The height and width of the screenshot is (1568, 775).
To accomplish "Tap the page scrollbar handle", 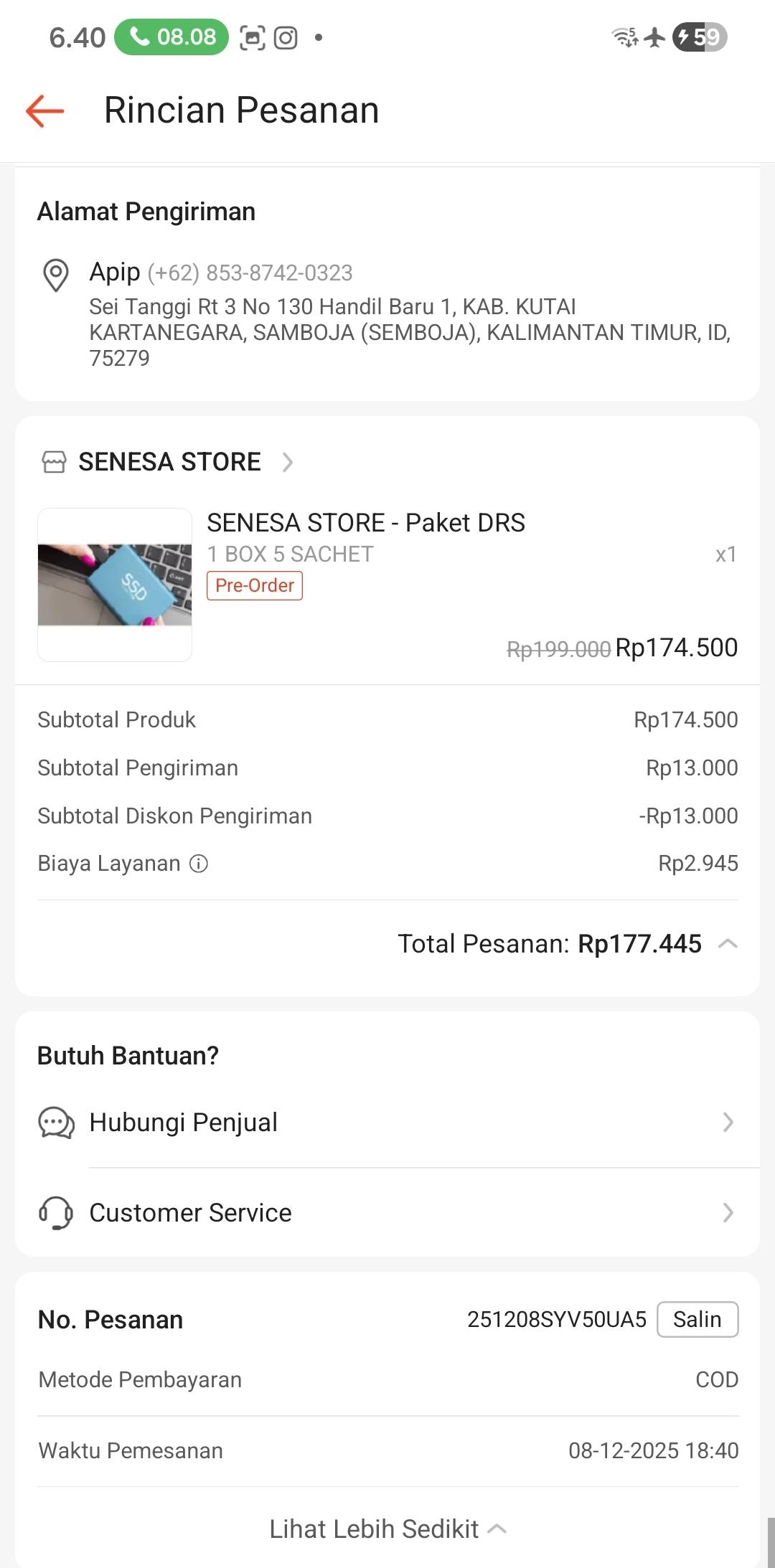I will [x=770, y=1542].
